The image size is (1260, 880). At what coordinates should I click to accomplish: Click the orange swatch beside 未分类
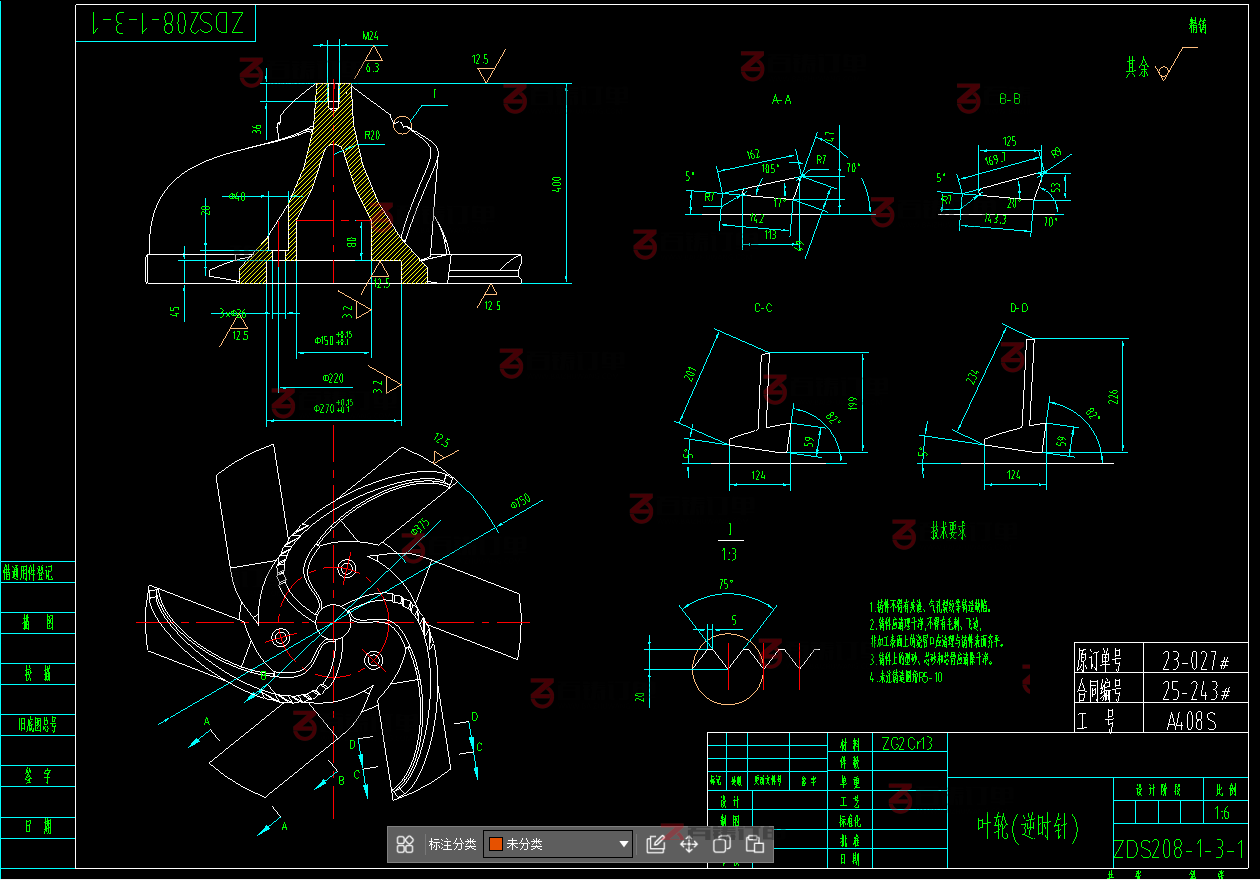[x=495, y=844]
